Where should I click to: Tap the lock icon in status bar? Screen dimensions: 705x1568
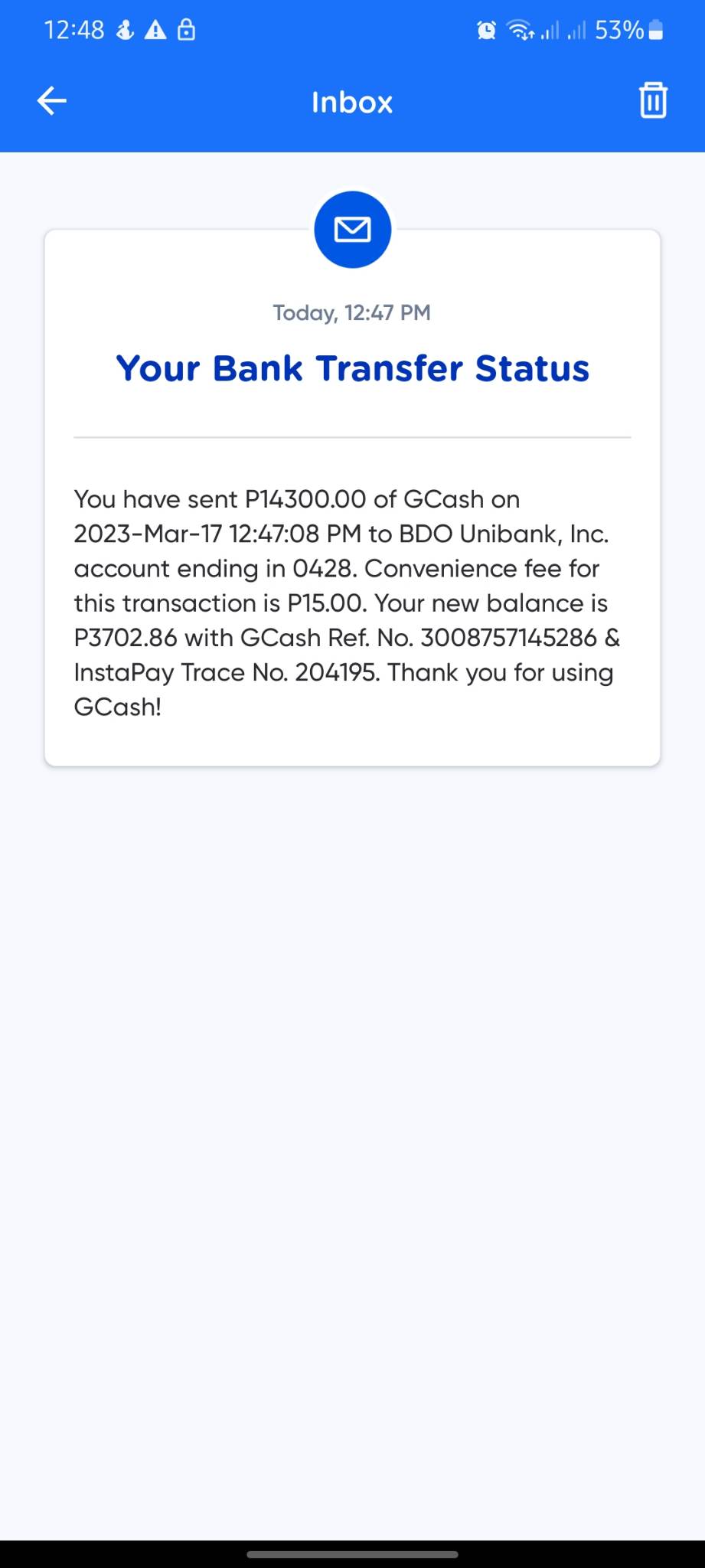186,31
